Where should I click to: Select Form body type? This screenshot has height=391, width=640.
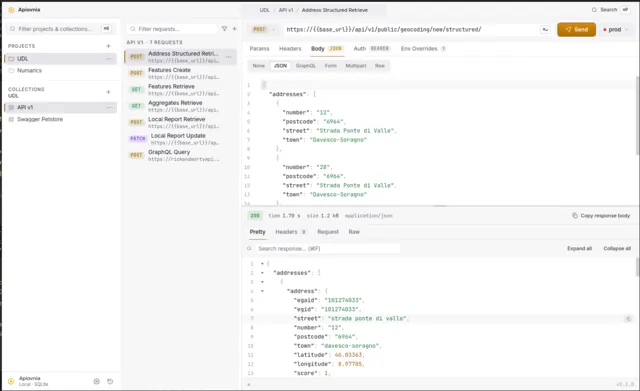click(331, 66)
